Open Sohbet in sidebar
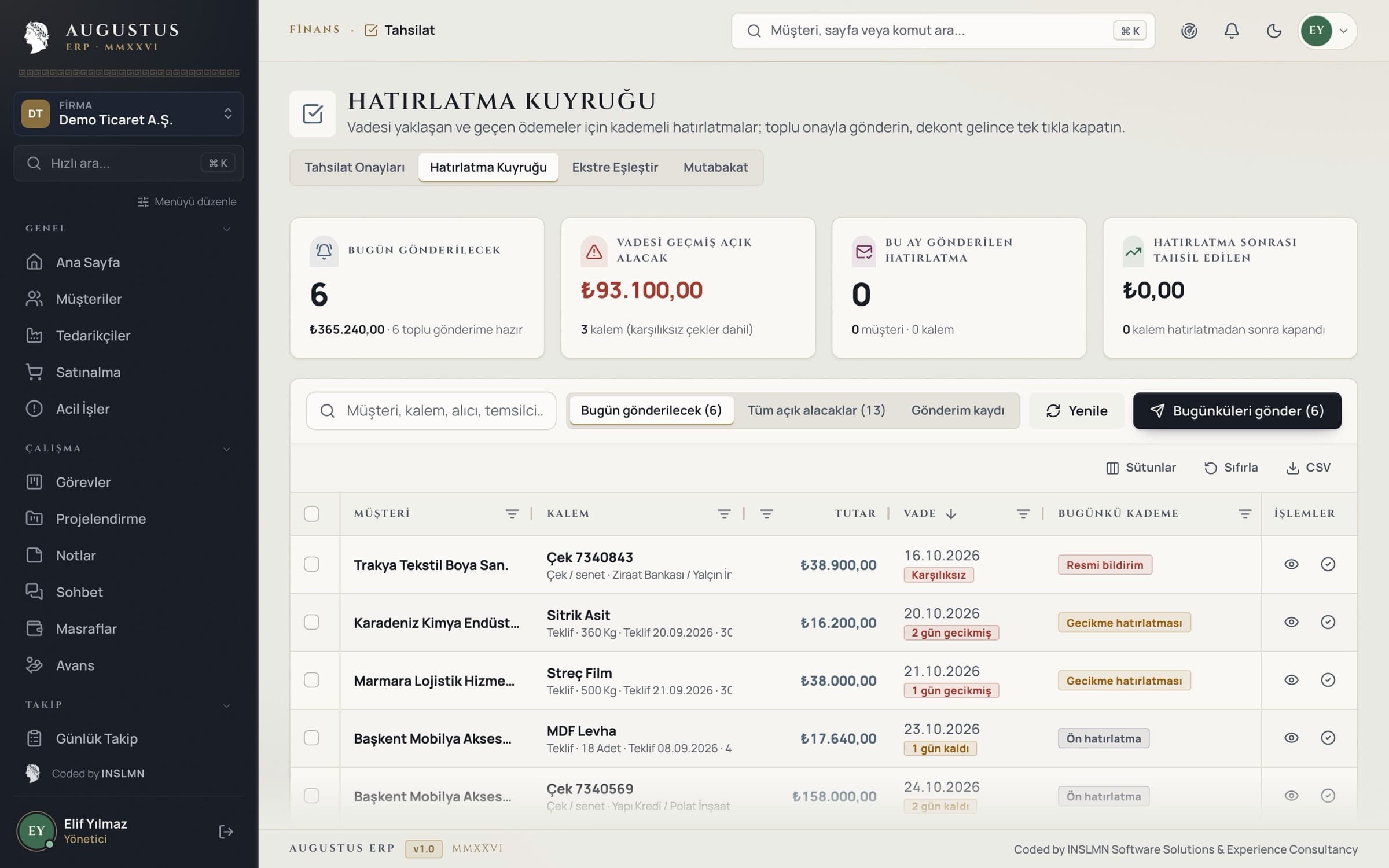The image size is (1389, 868). click(x=128, y=592)
